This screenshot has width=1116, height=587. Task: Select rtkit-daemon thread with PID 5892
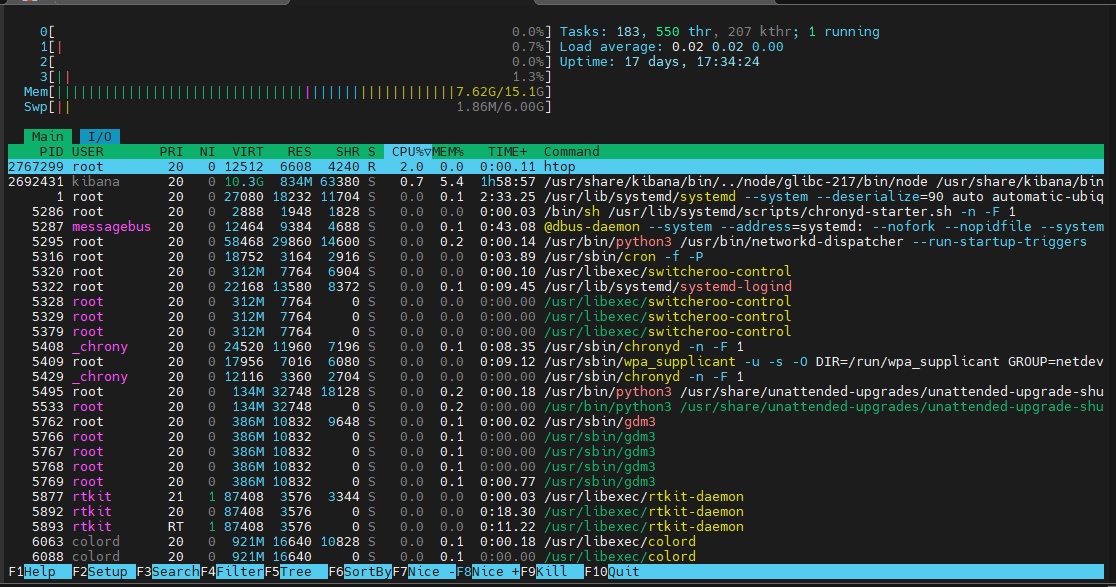(x=556, y=511)
